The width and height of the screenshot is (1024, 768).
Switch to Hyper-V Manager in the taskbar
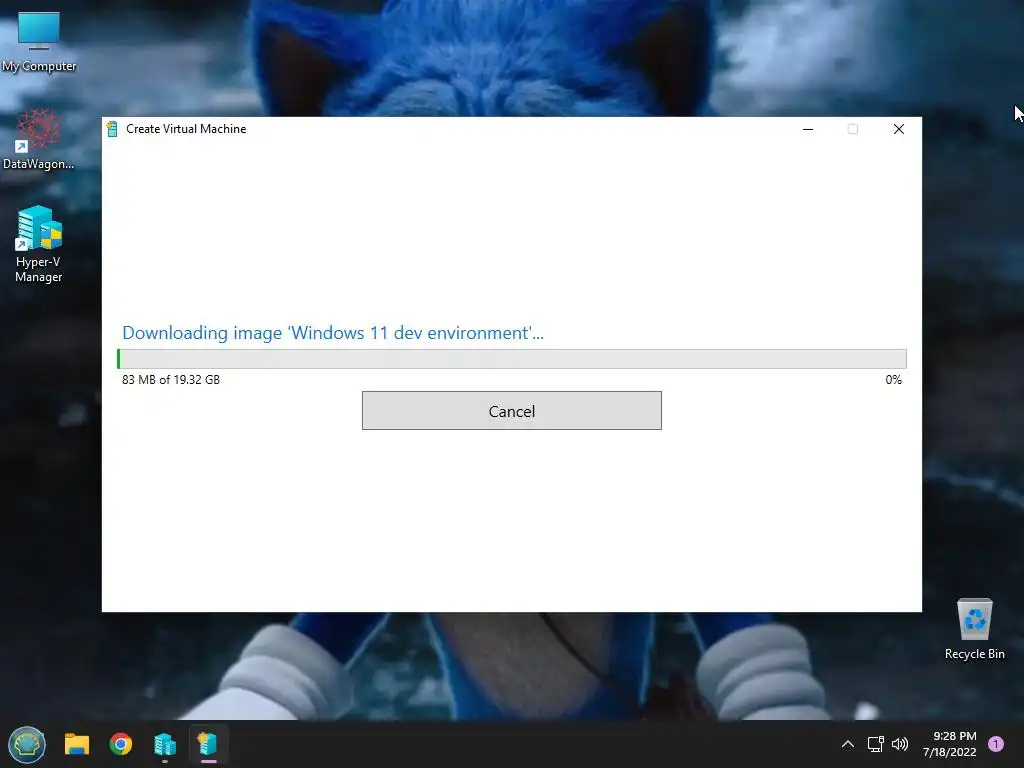(165, 744)
